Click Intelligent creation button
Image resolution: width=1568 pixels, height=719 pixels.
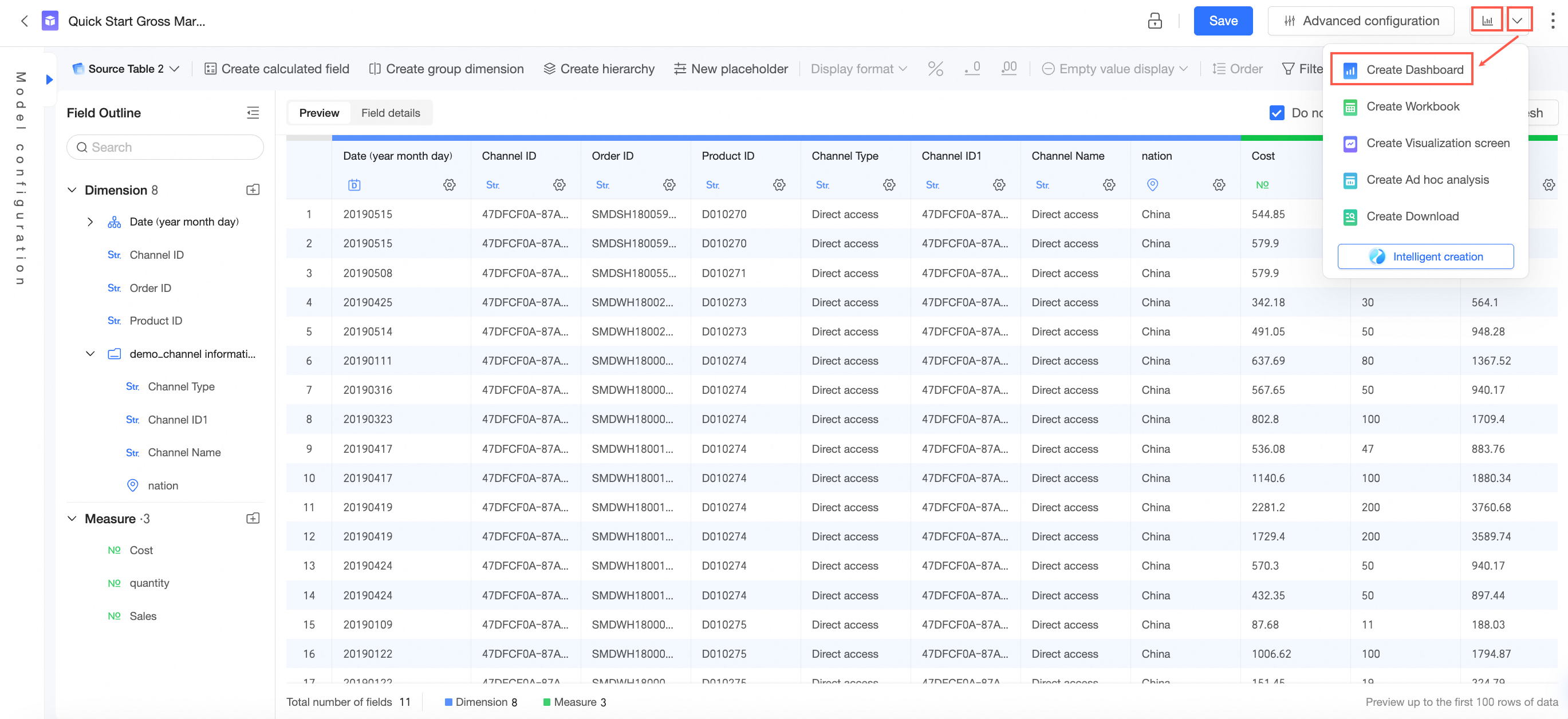tap(1425, 256)
